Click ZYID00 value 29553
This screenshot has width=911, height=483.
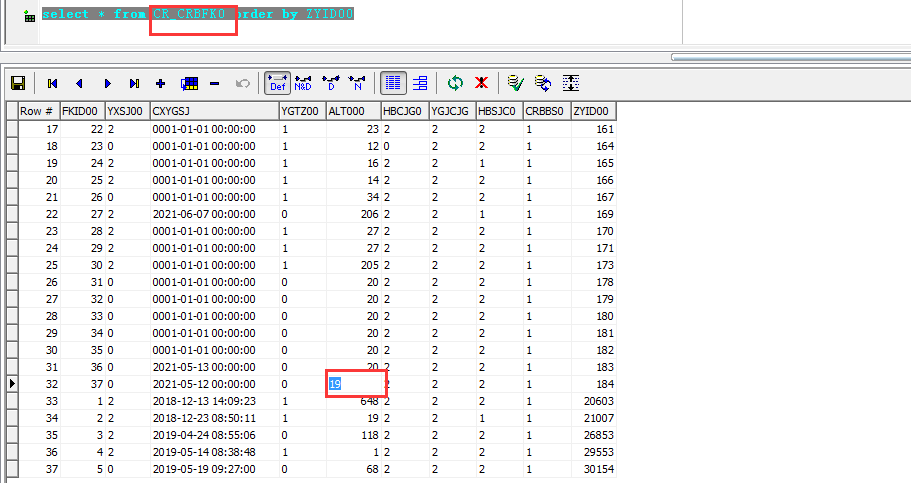click(x=593, y=452)
